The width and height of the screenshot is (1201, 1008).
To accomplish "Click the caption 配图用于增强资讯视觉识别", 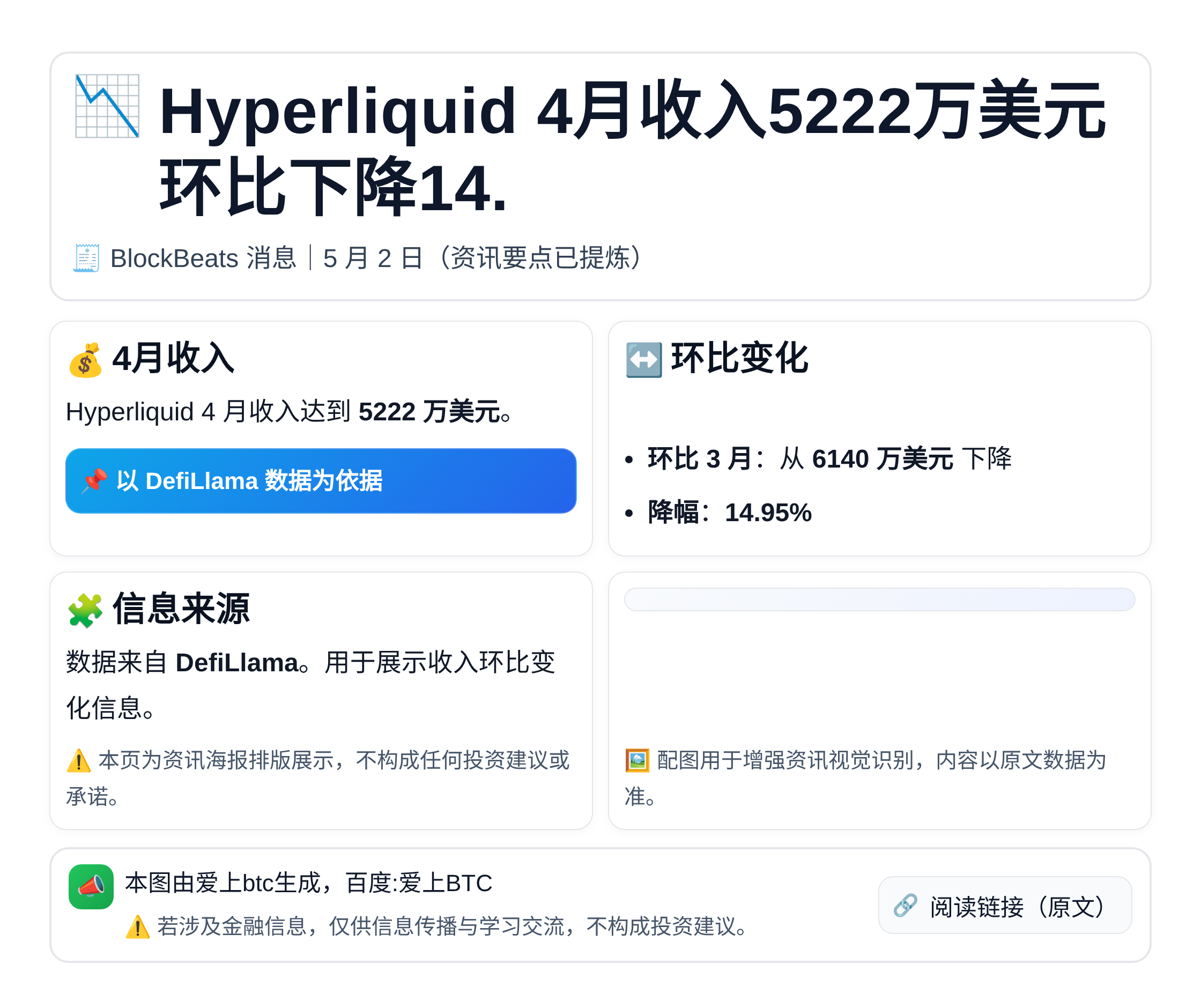I will coord(866,778).
